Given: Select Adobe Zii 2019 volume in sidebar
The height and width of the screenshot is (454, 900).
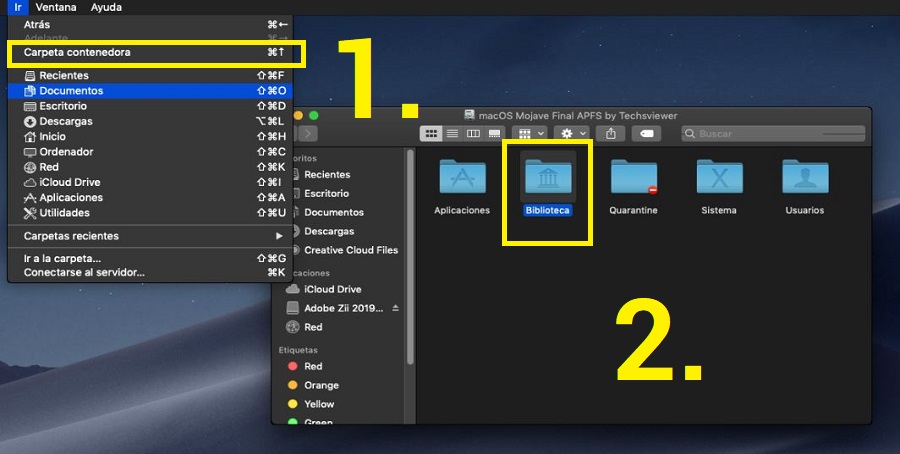Looking at the screenshot, I should pos(336,308).
